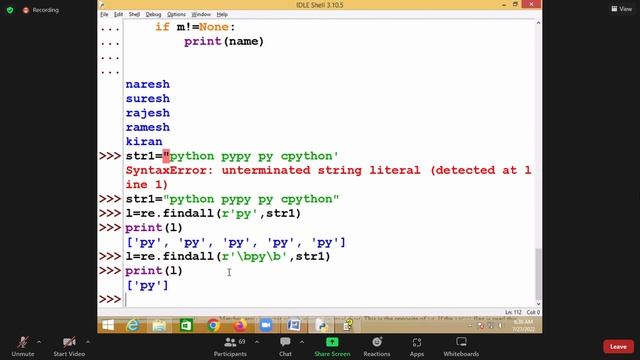Open the Zoom Chat panel
The image size is (640, 360).
pyautogui.click(x=285, y=346)
